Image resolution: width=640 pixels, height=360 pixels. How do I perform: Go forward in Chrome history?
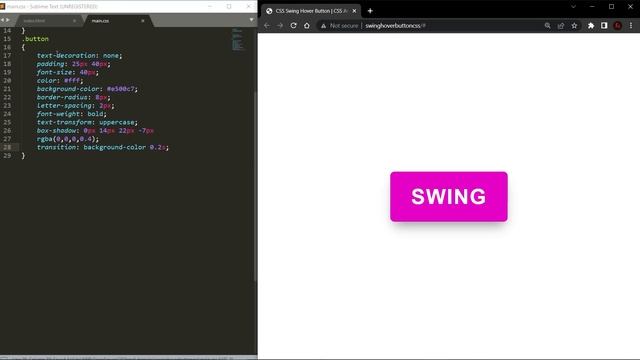(x=280, y=25)
